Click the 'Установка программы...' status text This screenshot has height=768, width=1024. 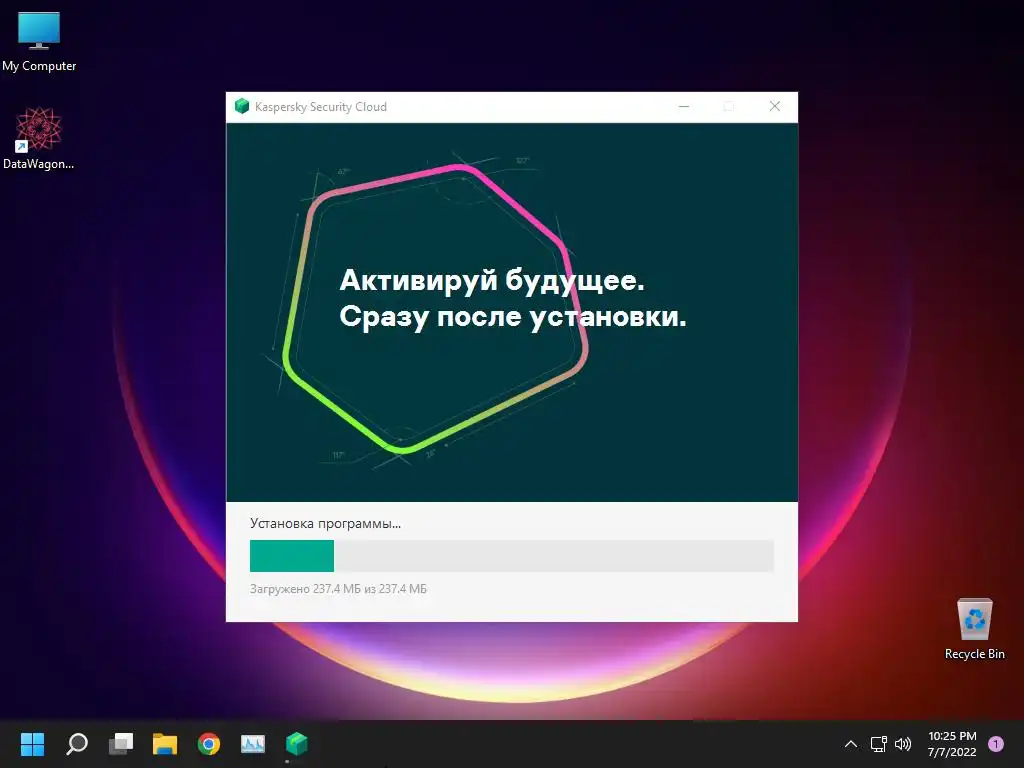(x=325, y=523)
